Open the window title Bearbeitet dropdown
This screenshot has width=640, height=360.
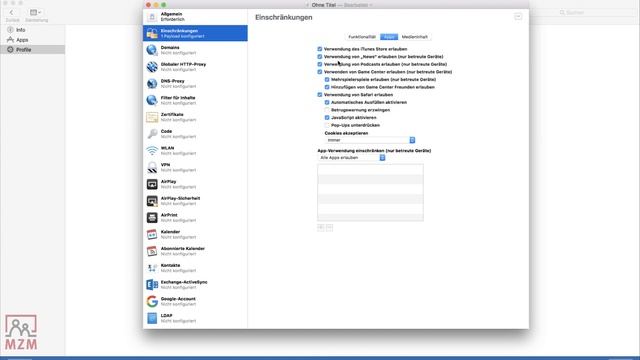(358, 5)
